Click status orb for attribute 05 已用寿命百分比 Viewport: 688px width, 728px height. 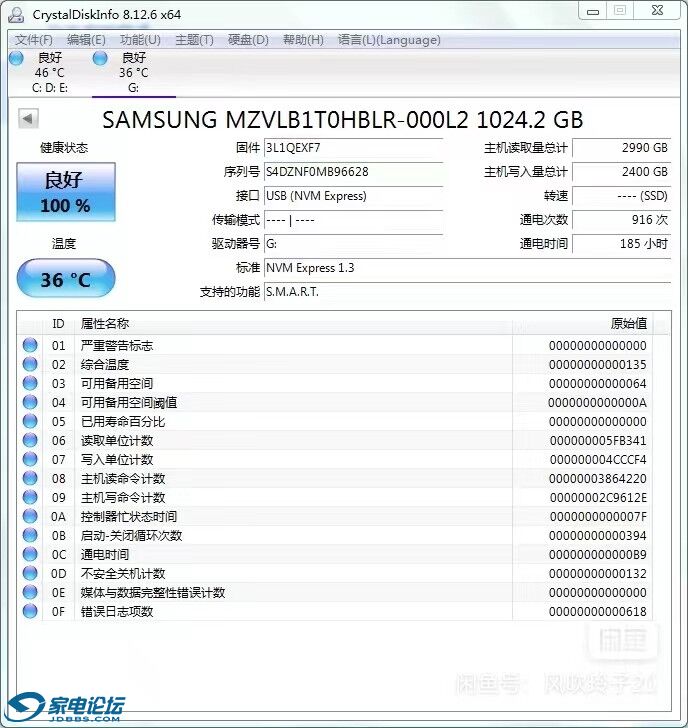[x=30, y=421]
